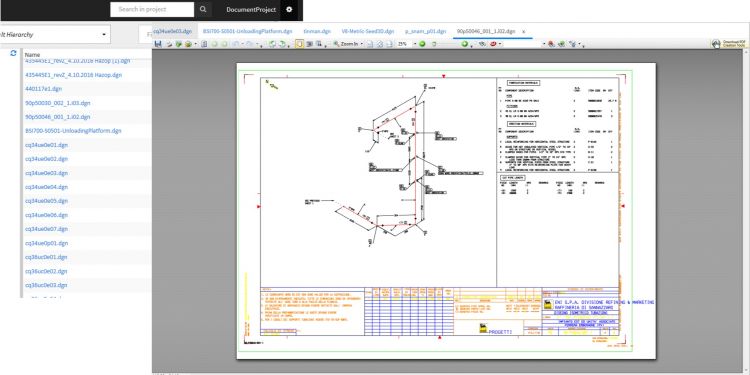Open the hierarchy selector dropdown
The height and width of the screenshot is (375, 750).
(104, 34)
